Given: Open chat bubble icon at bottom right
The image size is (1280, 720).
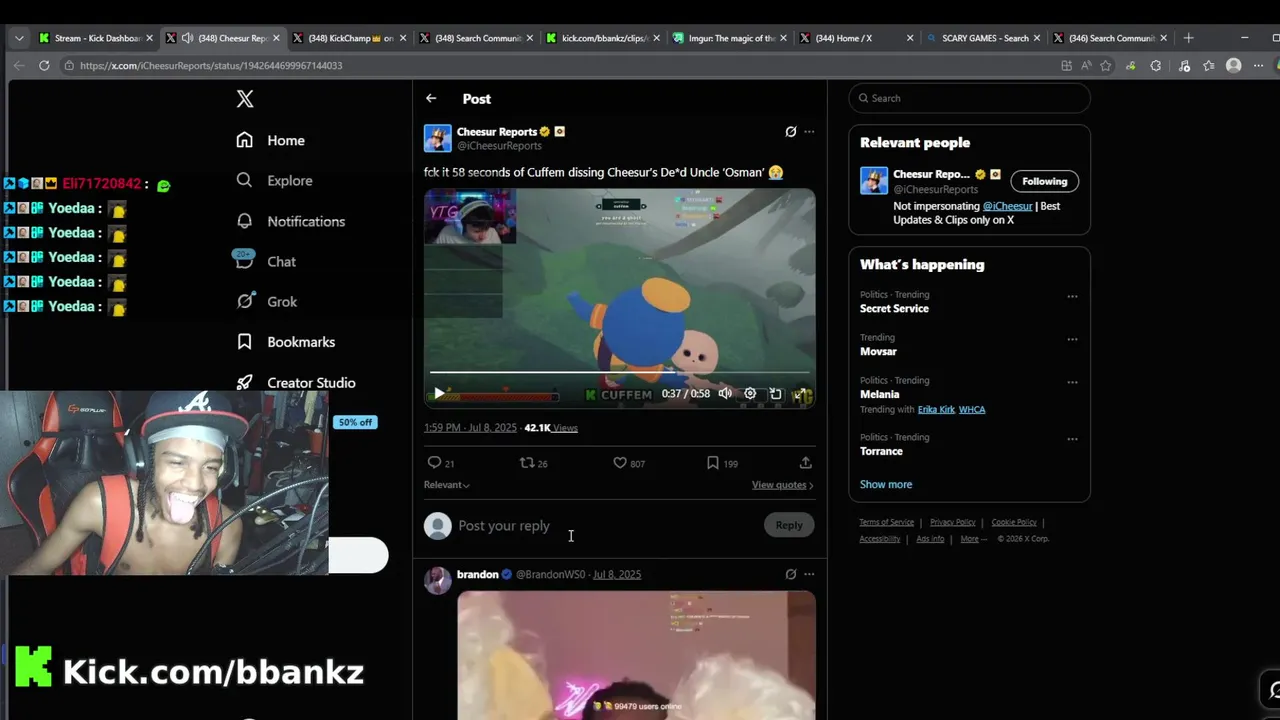Looking at the screenshot, I should click(x=1272, y=689).
